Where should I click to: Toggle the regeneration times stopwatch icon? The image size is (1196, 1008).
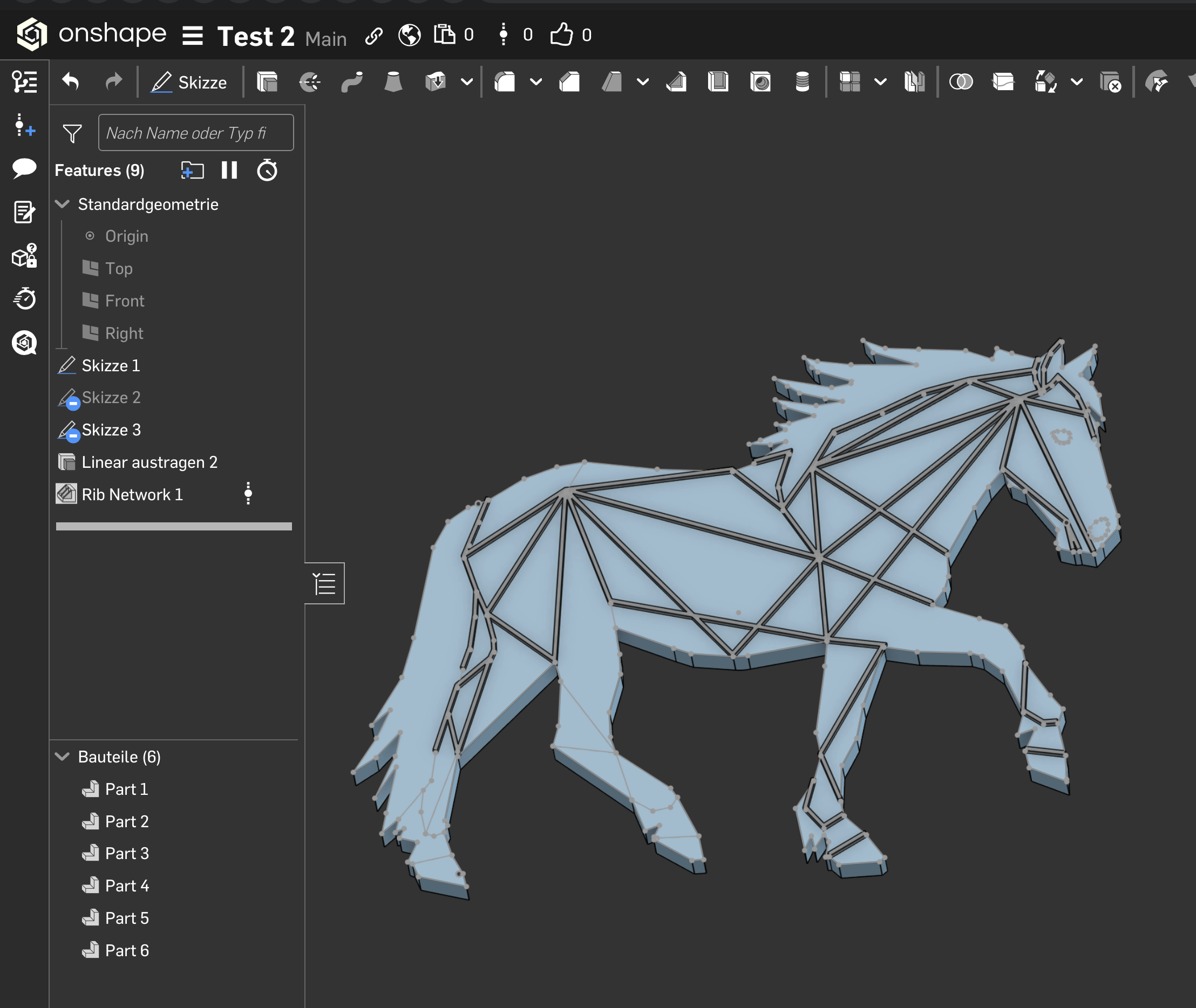point(267,171)
